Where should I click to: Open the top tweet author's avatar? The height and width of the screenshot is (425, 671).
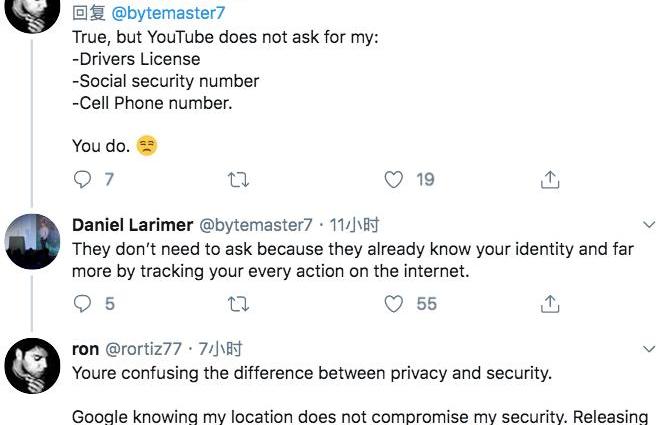[x=33, y=12]
